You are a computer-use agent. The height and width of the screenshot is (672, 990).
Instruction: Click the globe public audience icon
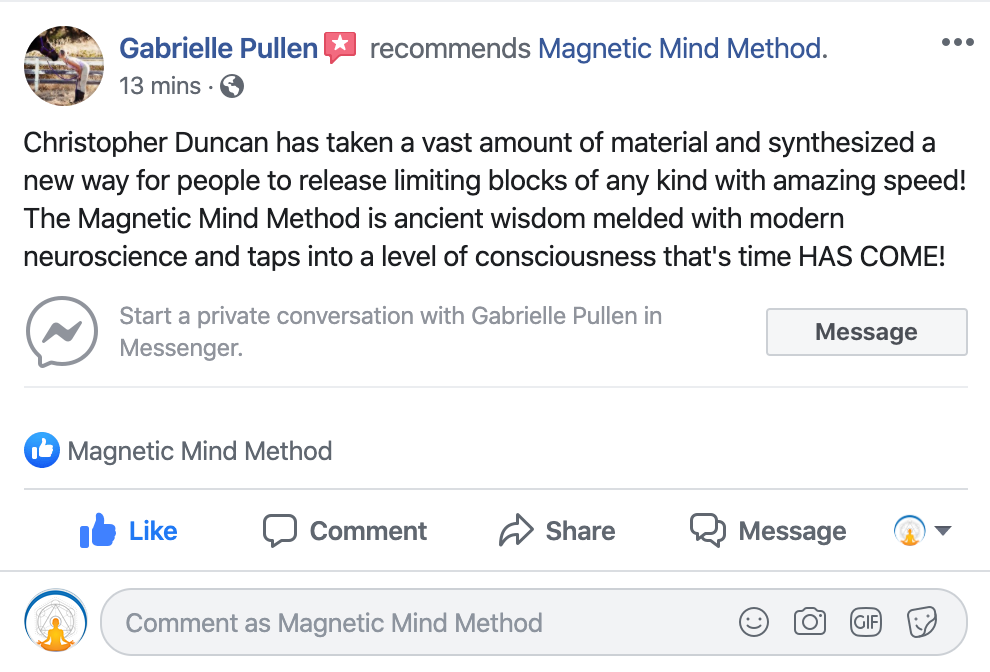click(231, 87)
